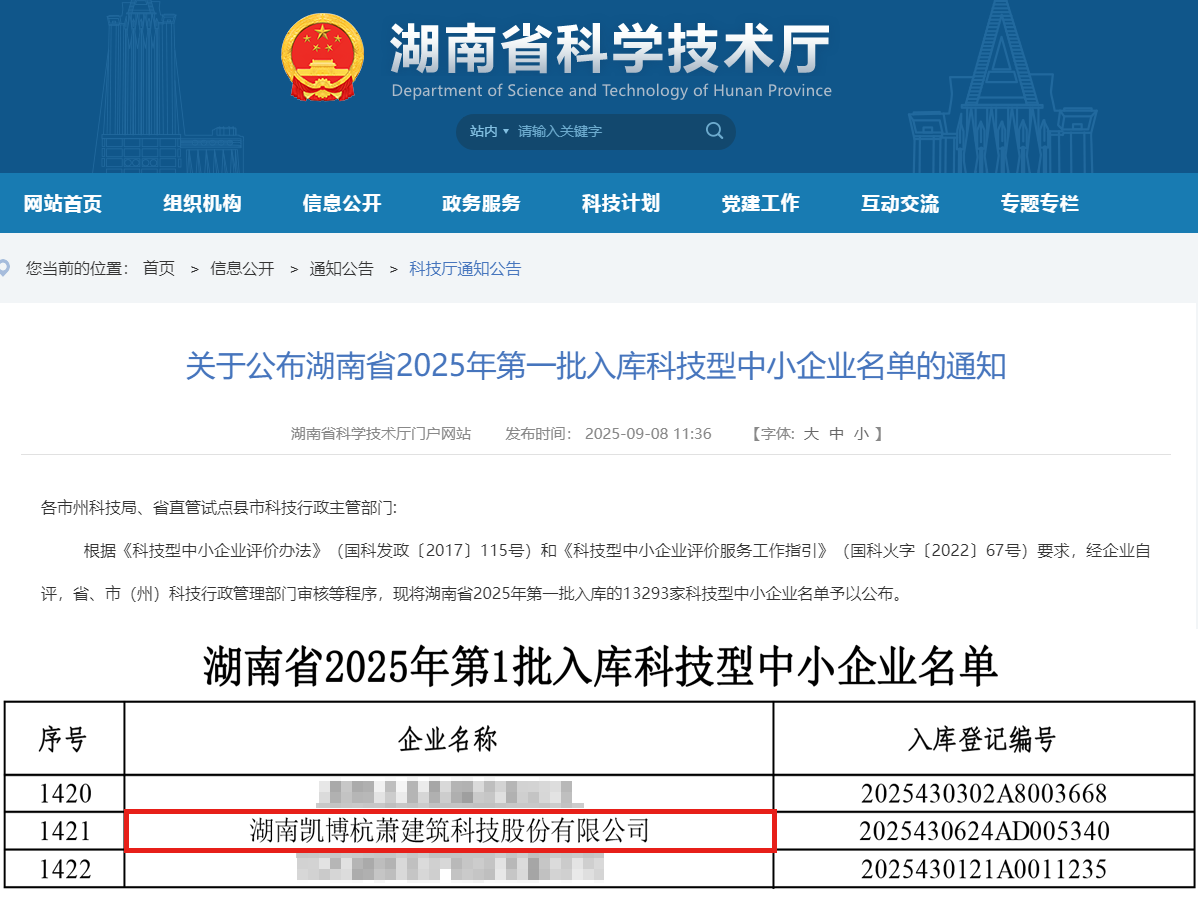Click 科技厅通知公告 breadcrumb link

click(x=465, y=268)
